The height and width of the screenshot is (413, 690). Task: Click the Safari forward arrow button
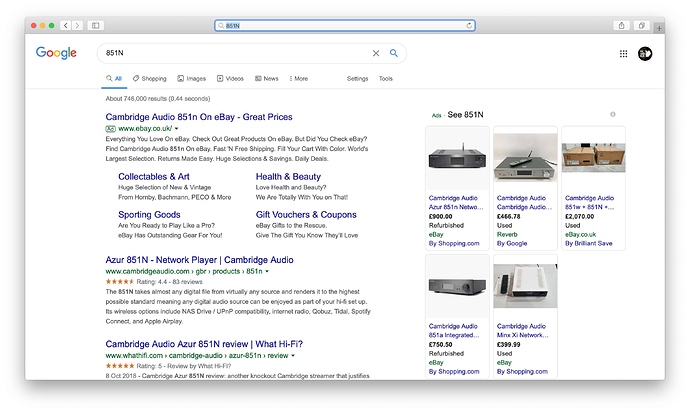(x=77, y=26)
